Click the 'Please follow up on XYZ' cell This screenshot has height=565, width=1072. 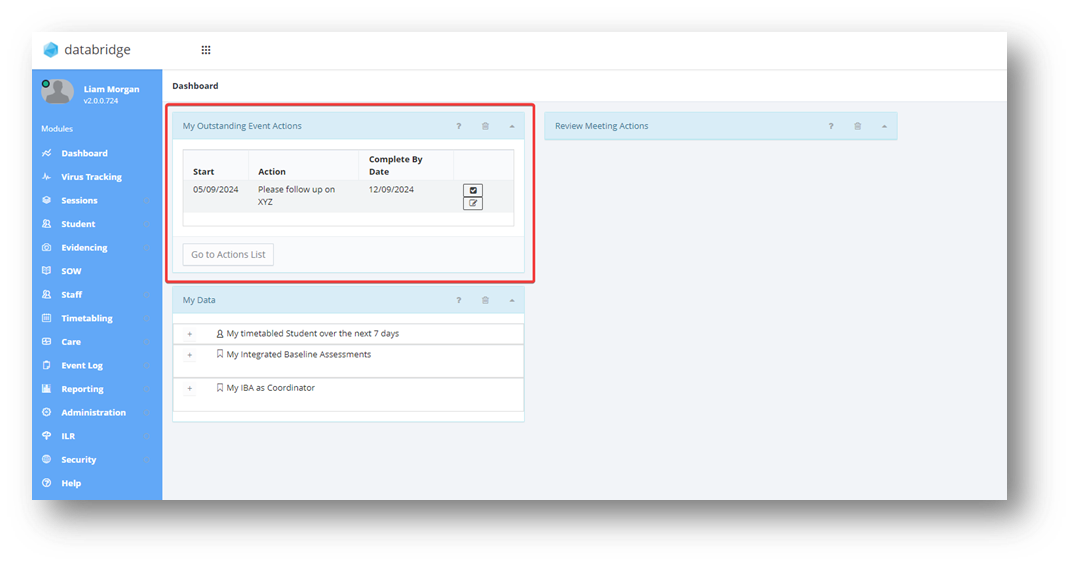pyautogui.click(x=297, y=196)
